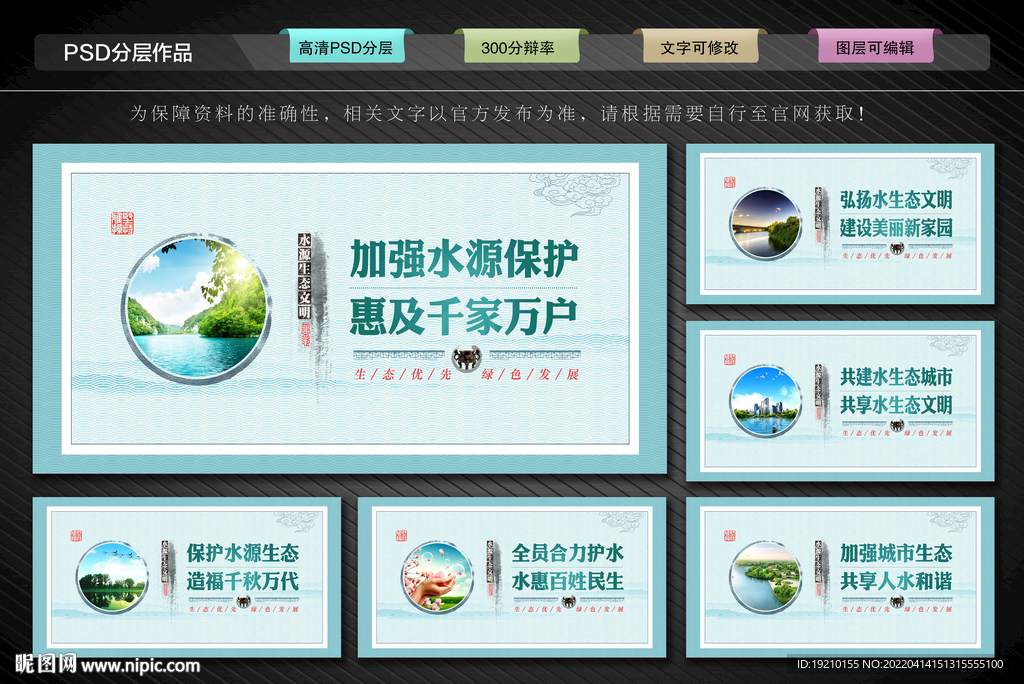
Task: Click the 图层可编辑 ribbon badge
Action: [x=877, y=46]
